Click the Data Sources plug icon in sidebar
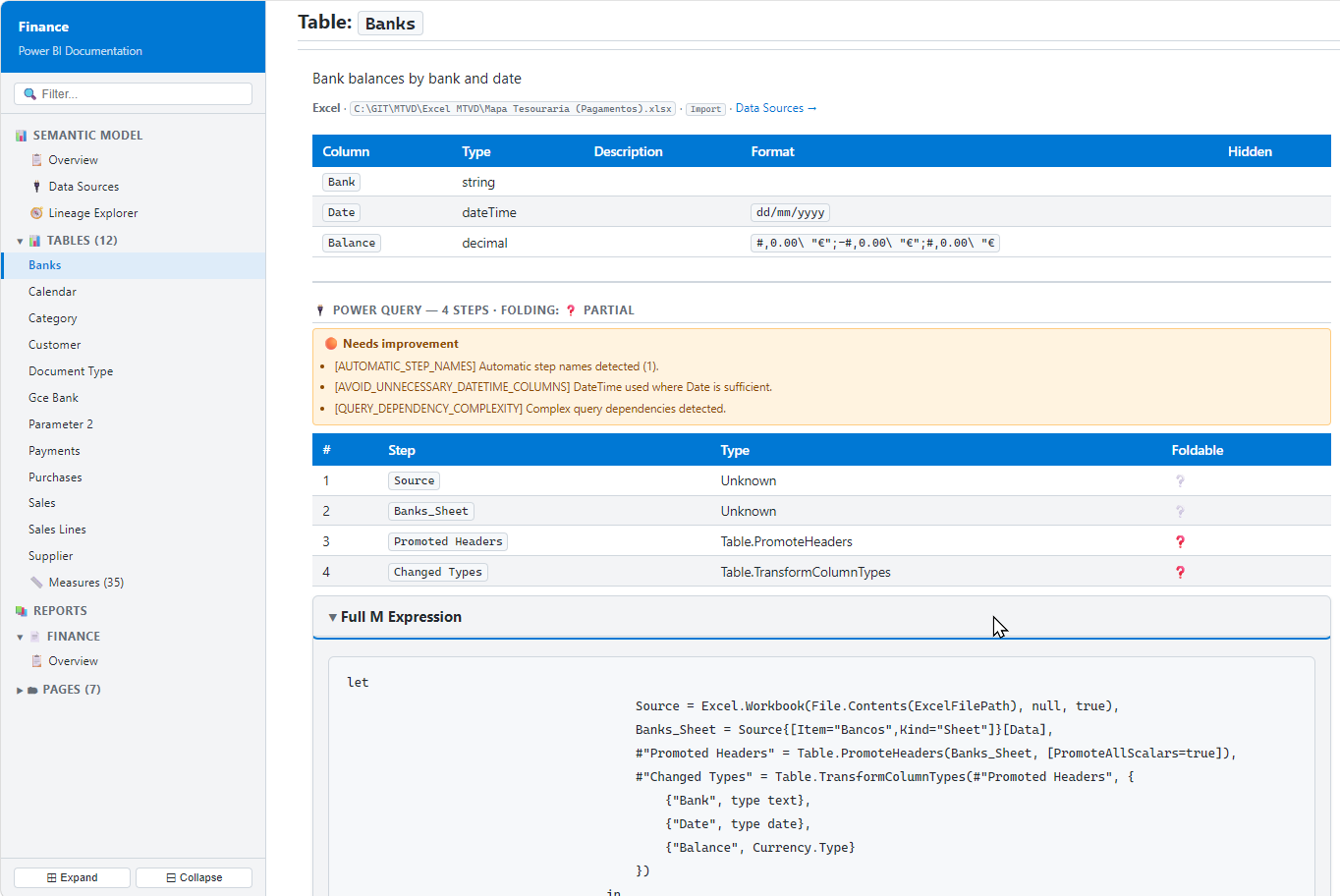Screen dimensions: 1340x896 (x=36, y=187)
